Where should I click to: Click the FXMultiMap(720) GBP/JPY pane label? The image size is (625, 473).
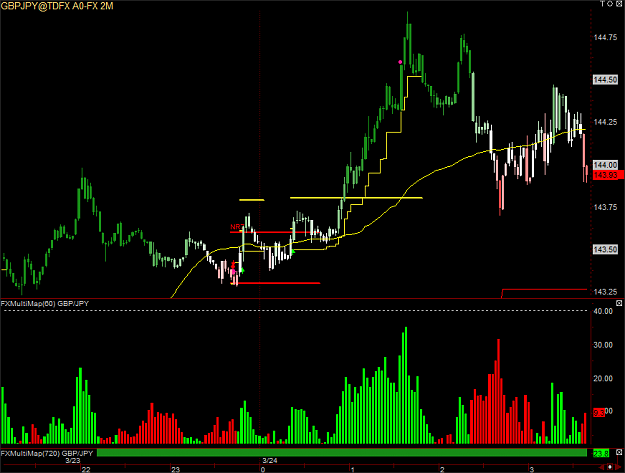tap(47, 453)
